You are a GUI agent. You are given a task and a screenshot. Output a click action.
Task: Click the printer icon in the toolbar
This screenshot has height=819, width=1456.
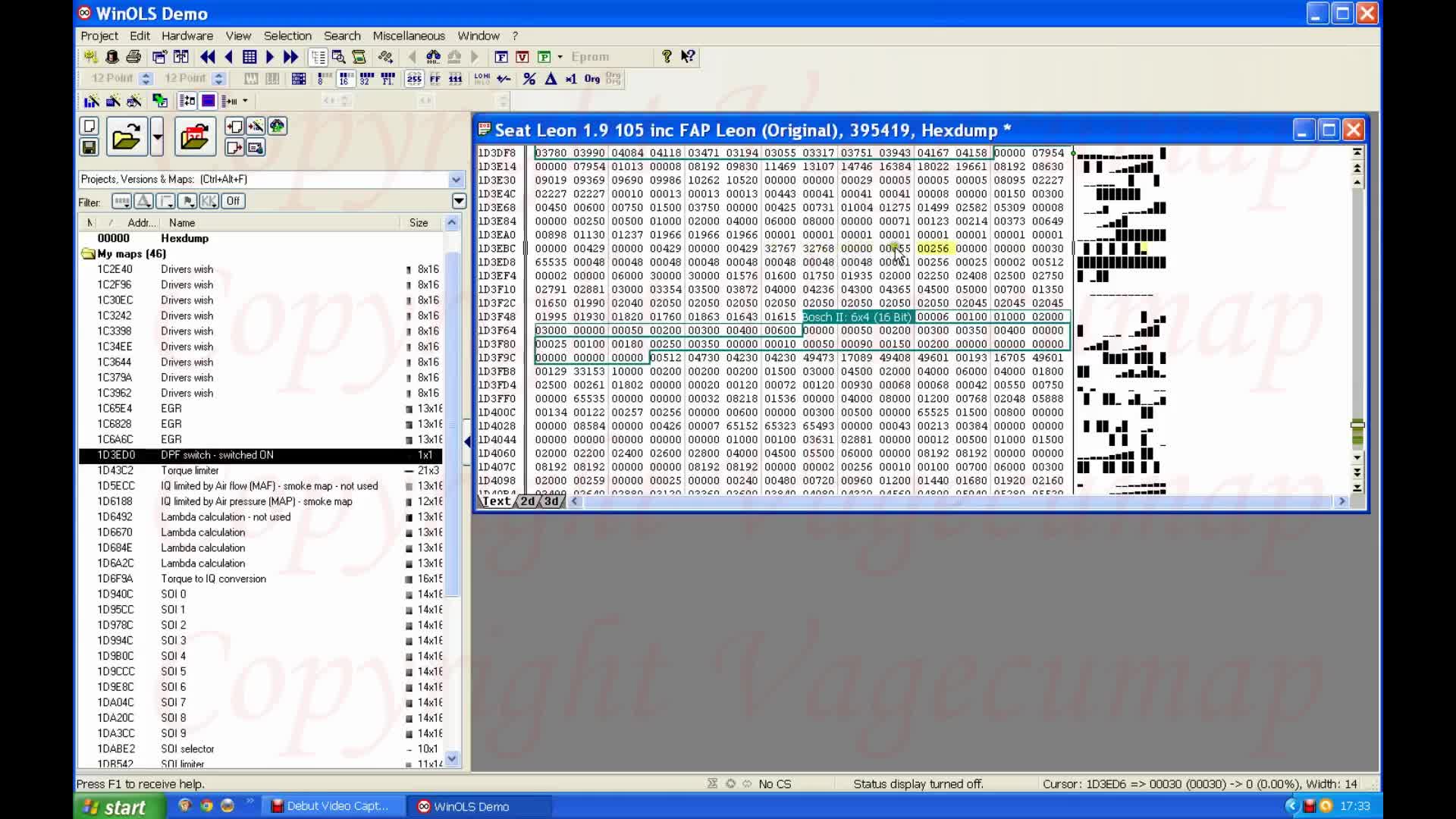point(133,57)
